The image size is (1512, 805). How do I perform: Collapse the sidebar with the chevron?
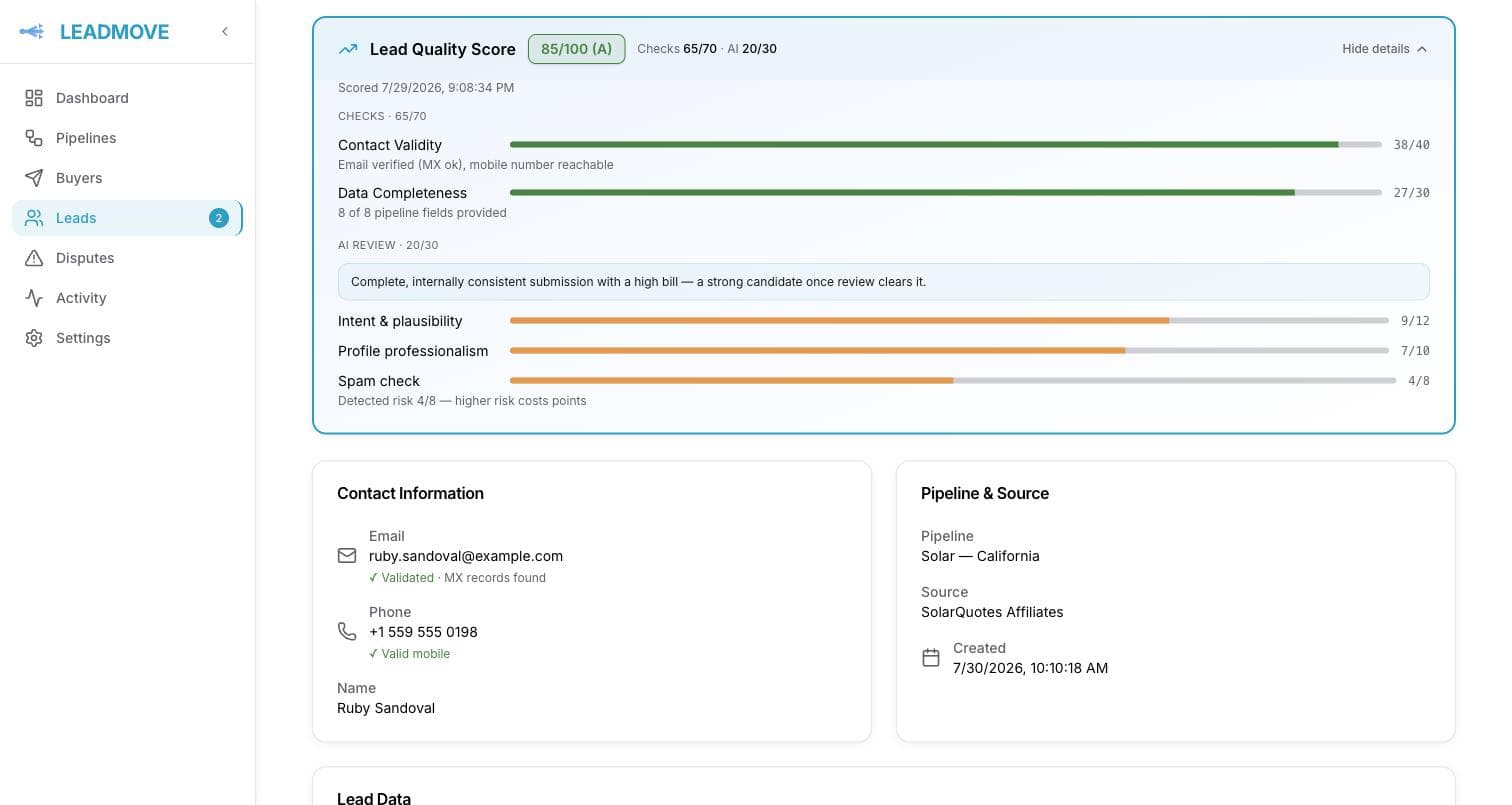[225, 32]
